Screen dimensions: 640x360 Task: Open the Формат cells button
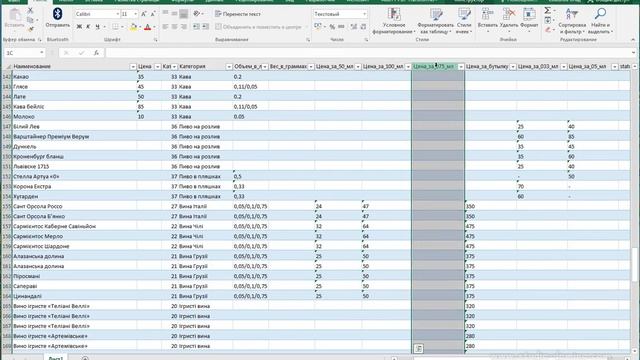pyautogui.click(x=529, y=19)
